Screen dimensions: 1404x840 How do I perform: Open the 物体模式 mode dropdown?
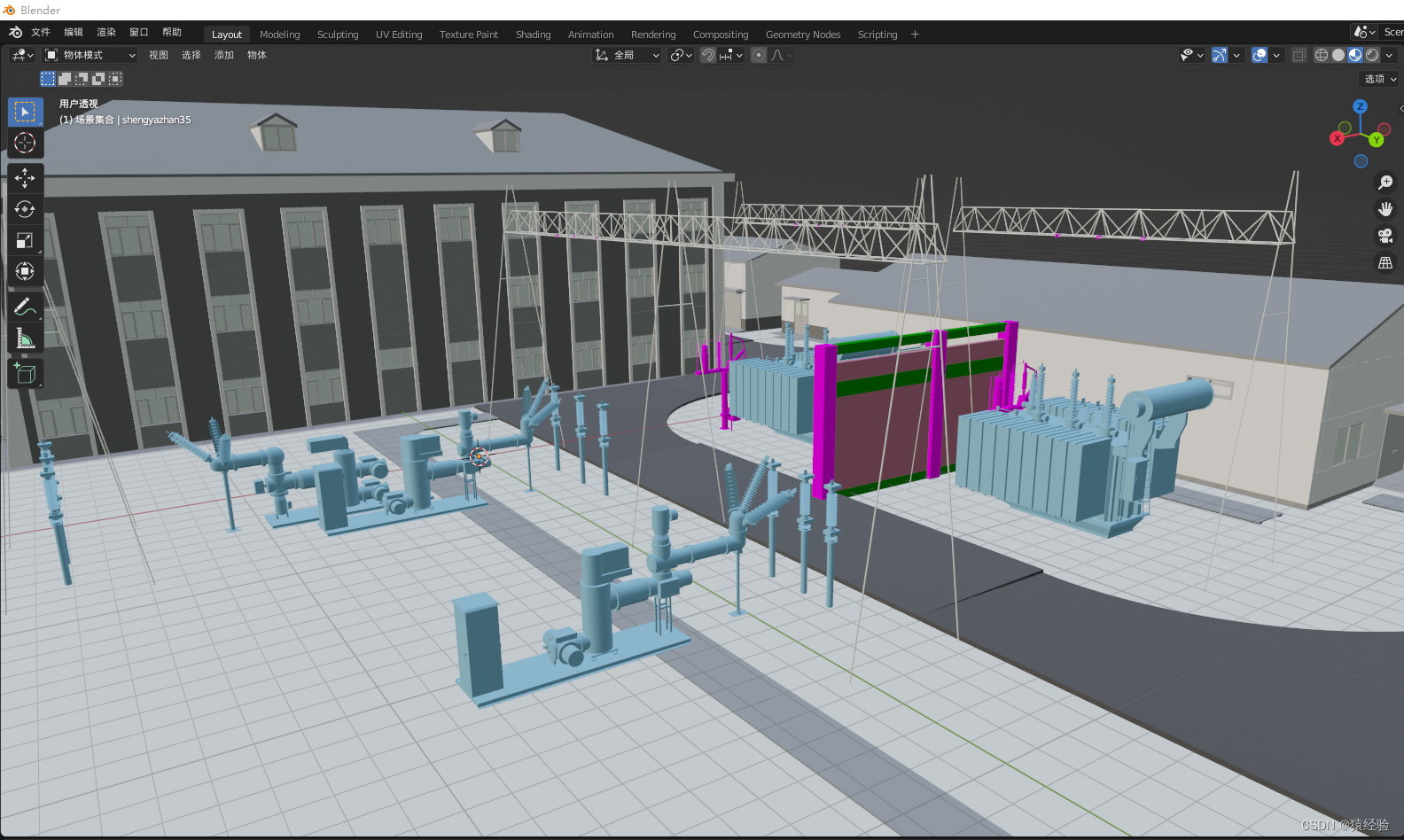click(90, 55)
